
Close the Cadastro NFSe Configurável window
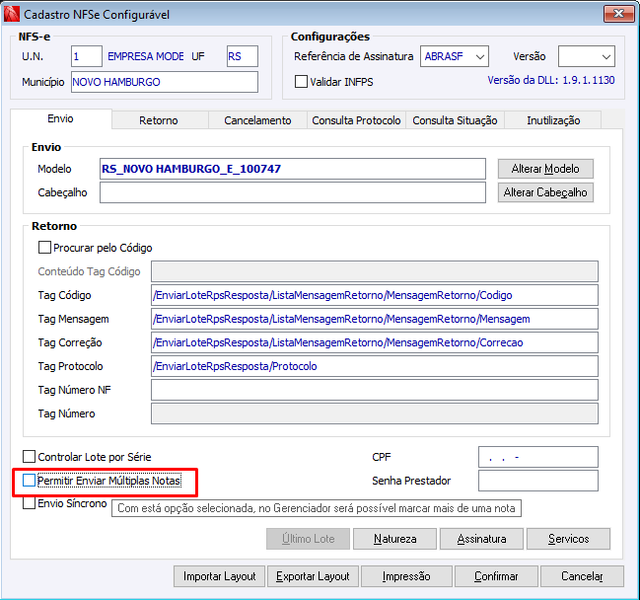(x=618, y=14)
